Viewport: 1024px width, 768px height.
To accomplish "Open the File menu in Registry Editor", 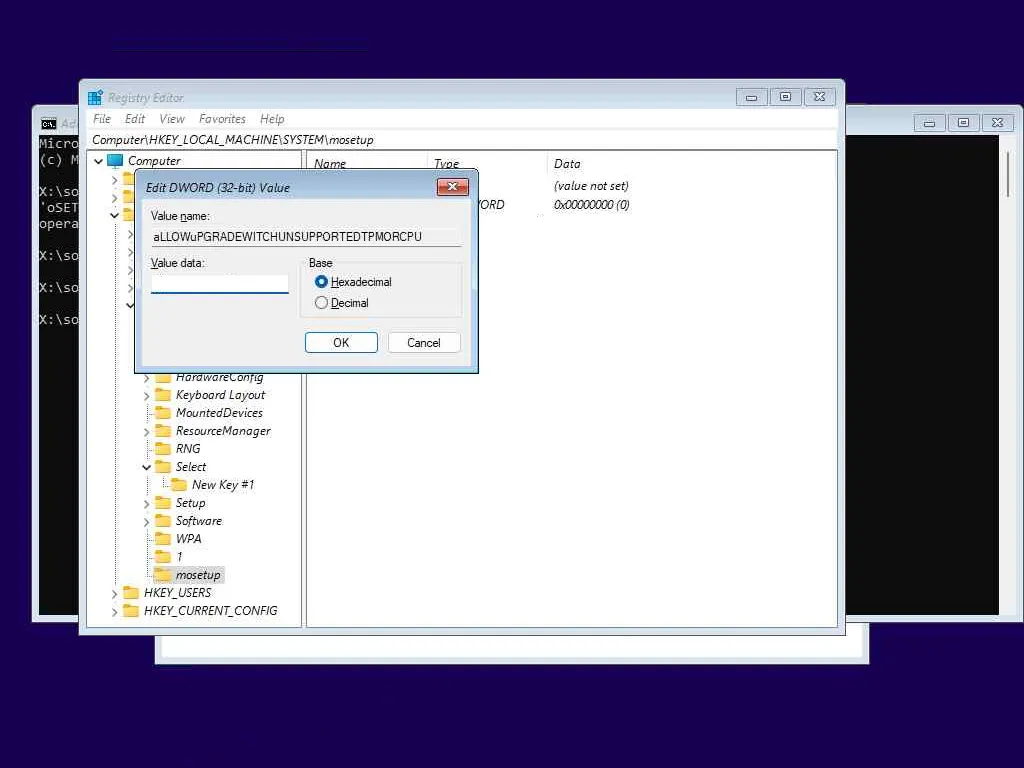I will point(102,119).
